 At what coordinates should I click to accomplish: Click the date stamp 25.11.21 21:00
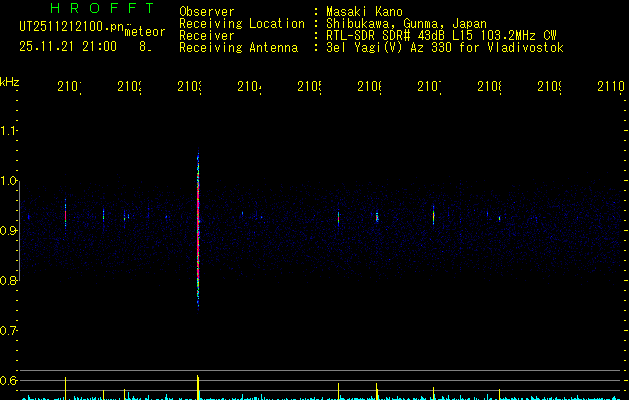point(68,47)
